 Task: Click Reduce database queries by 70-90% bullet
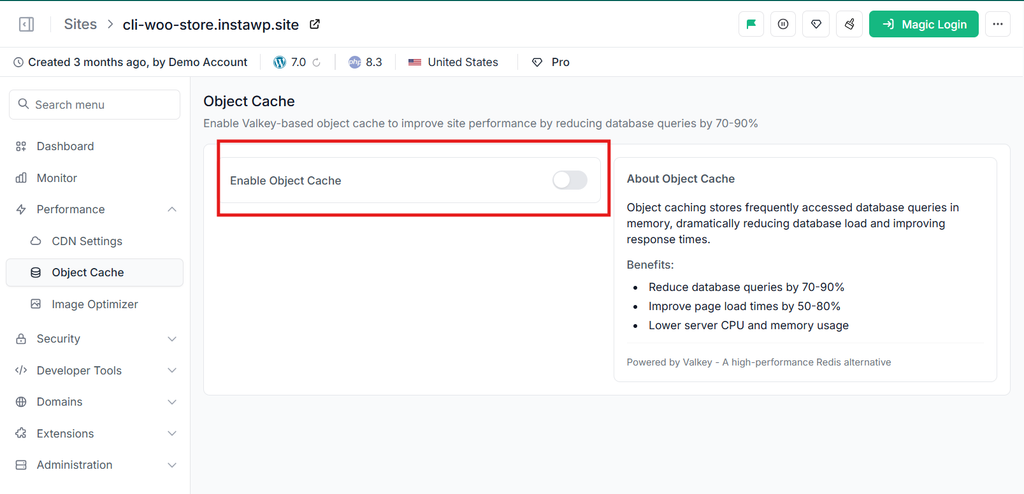746,287
